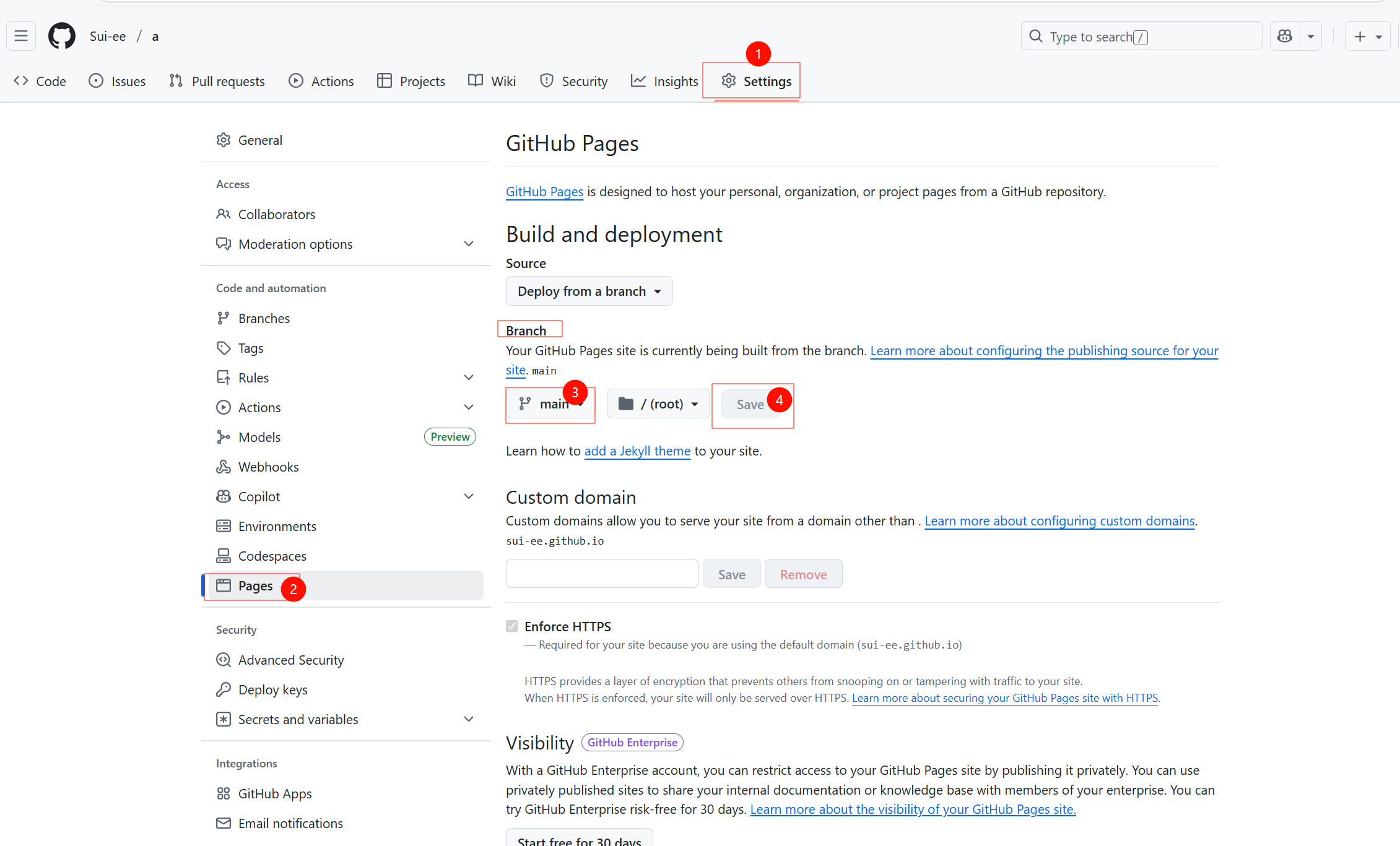Viewport: 1400px width, 846px height.
Task: Click the GitHub Enterprise label badge
Action: (632, 743)
